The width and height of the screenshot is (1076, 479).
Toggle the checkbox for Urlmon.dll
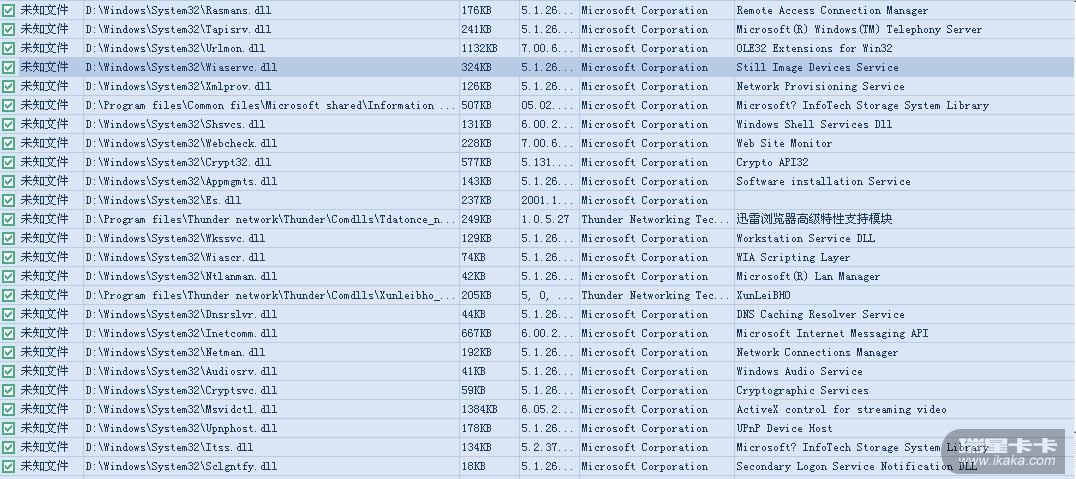8,49
